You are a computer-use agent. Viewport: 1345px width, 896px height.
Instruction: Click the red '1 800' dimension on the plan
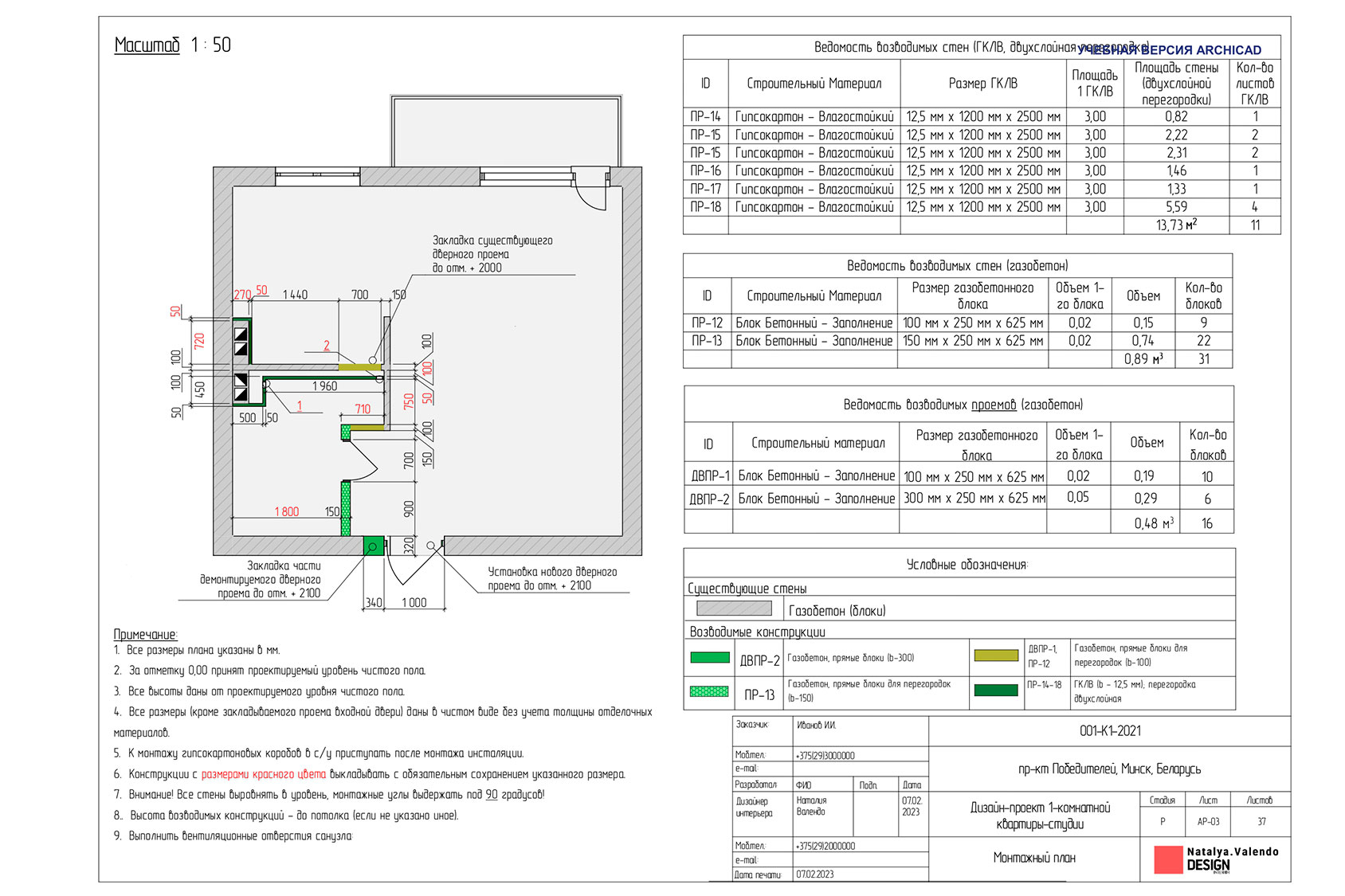point(287,512)
